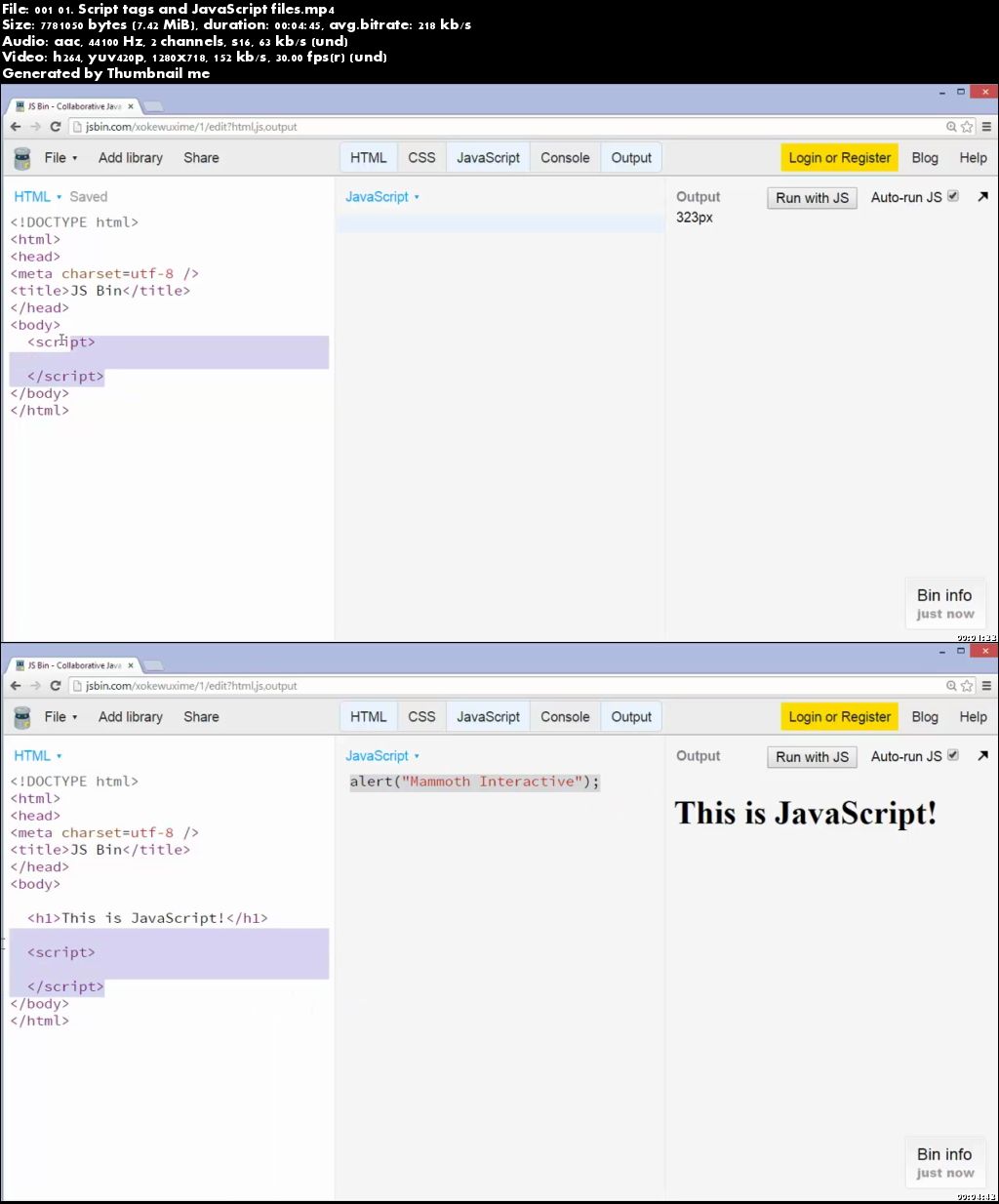Pop out the output in upper frame
Viewport: 999px width, 1204px height.
pos(982,196)
